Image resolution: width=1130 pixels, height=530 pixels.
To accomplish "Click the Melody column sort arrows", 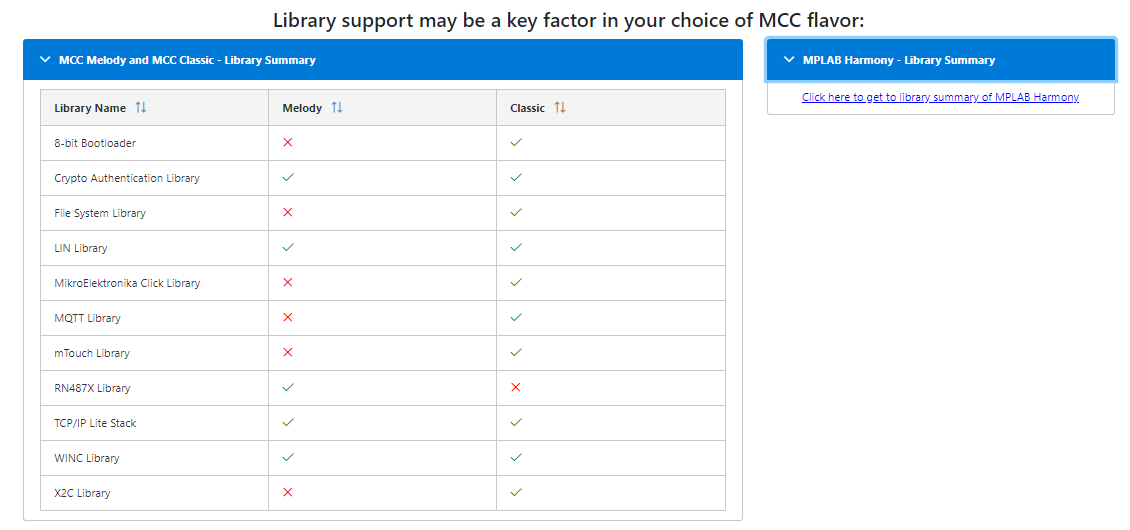I will 337,108.
